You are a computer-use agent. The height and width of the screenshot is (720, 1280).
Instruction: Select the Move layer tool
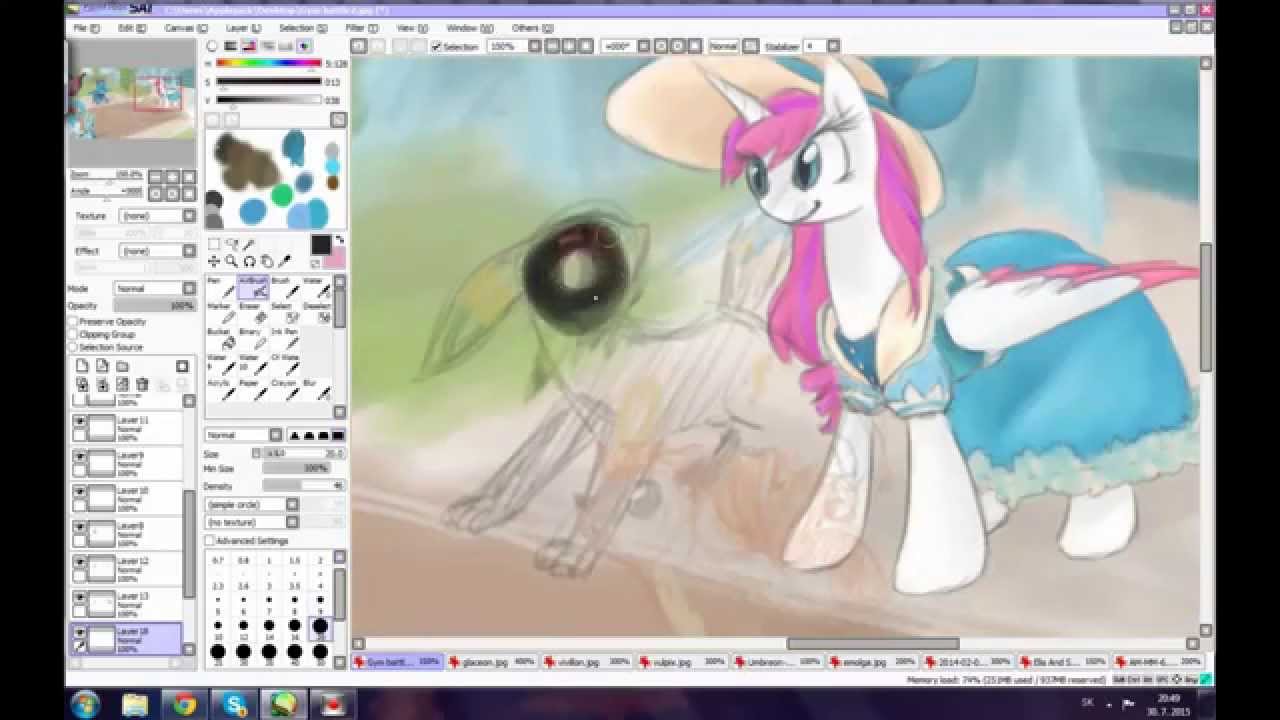coord(214,261)
